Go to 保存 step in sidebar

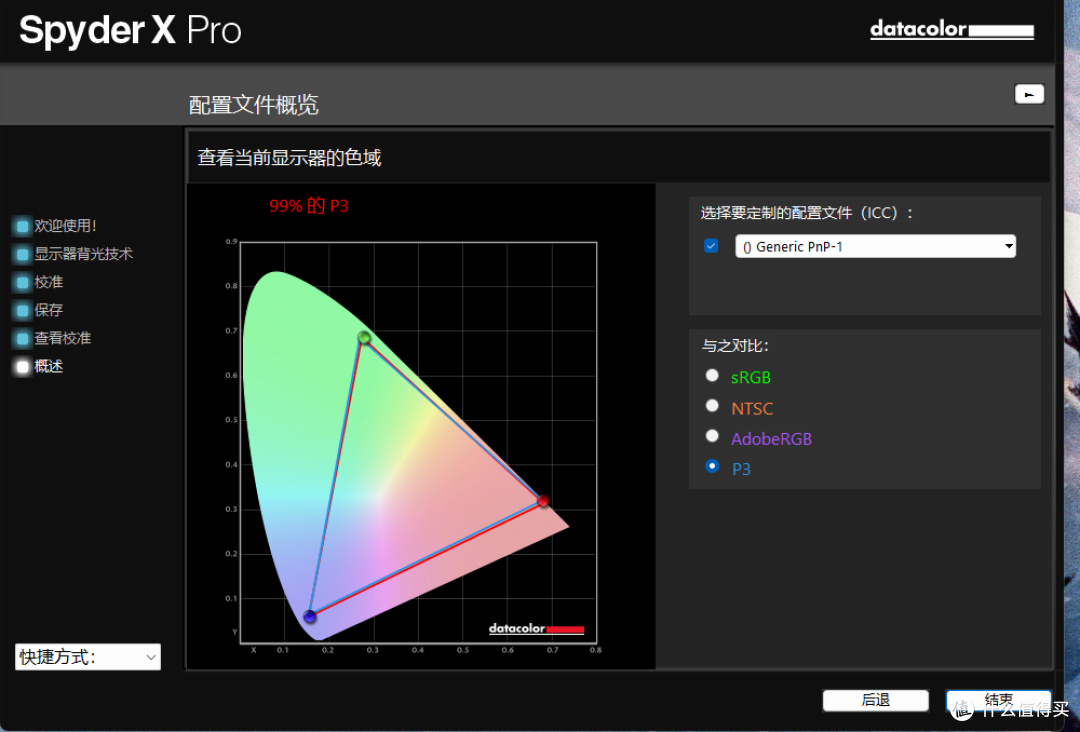[x=48, y=311]
